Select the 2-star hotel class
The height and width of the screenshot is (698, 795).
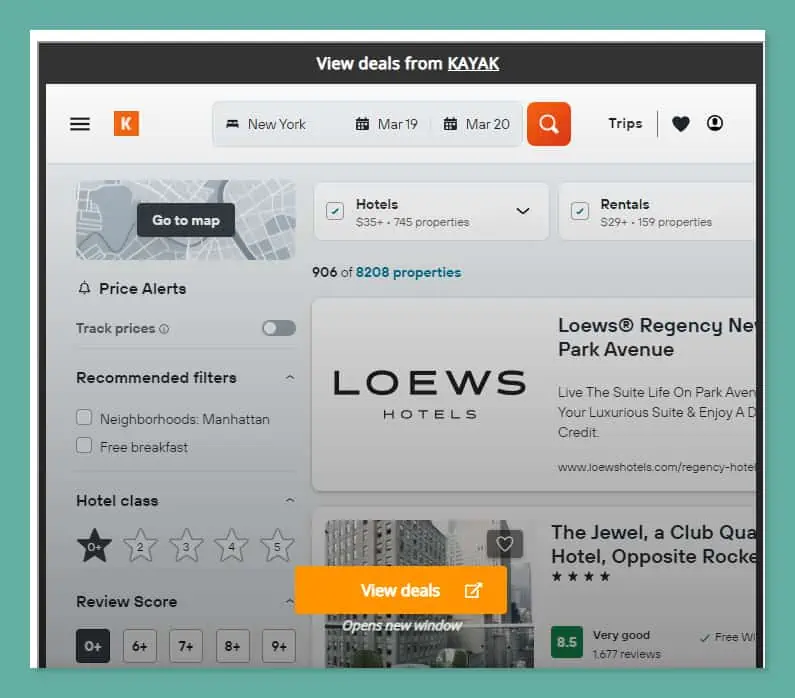[140, 546]
